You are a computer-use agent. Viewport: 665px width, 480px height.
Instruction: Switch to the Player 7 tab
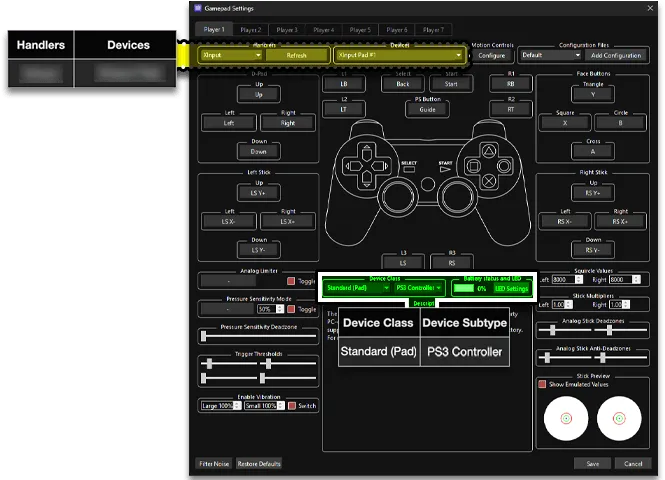433,30
